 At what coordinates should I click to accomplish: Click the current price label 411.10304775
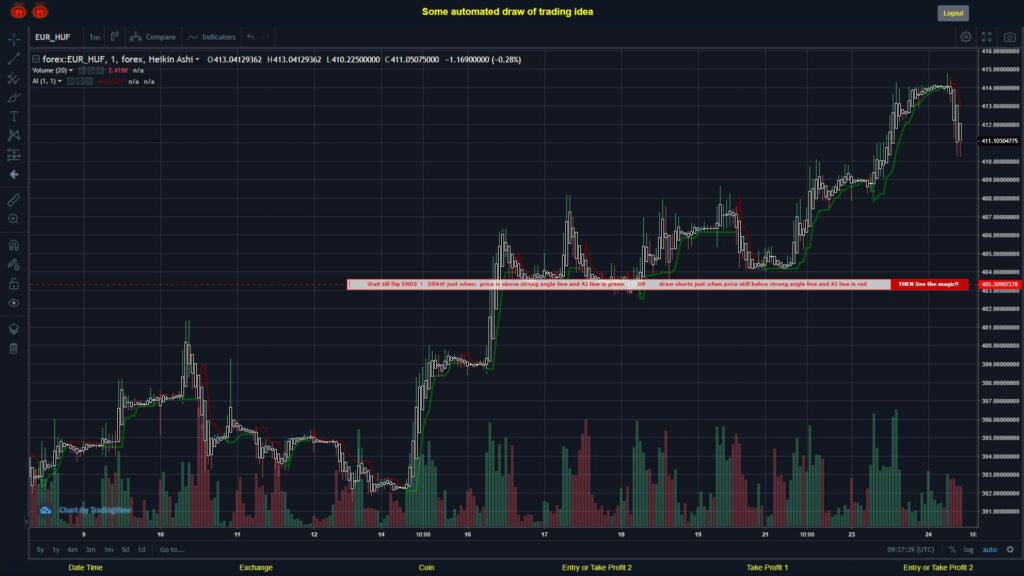click(x=999, y=141)
